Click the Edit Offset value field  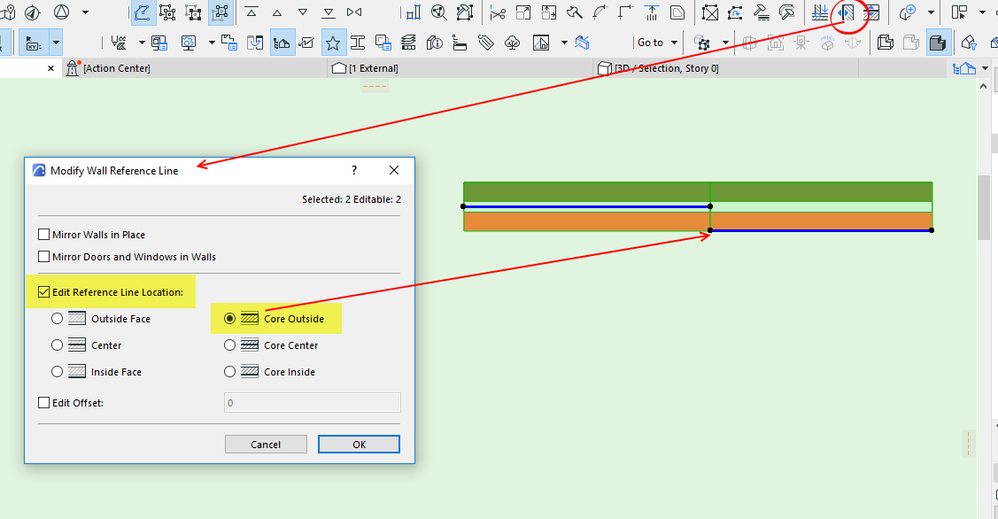pyautogui.click(x=312, y=402)
